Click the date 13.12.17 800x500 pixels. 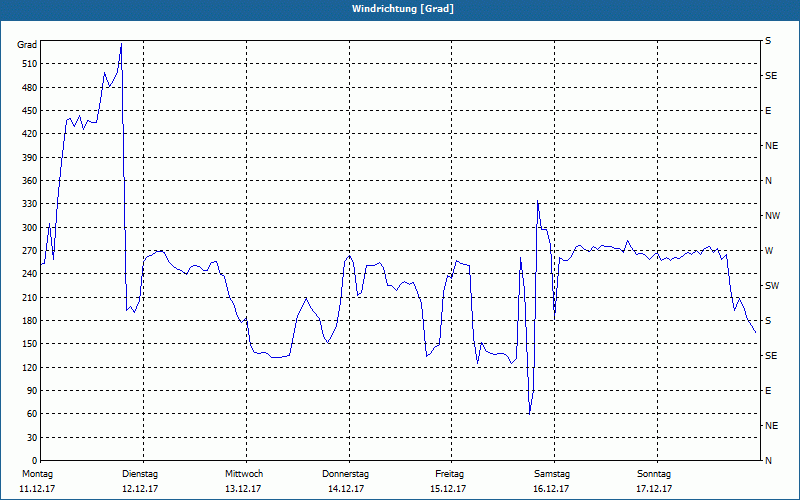pos(243,489)
